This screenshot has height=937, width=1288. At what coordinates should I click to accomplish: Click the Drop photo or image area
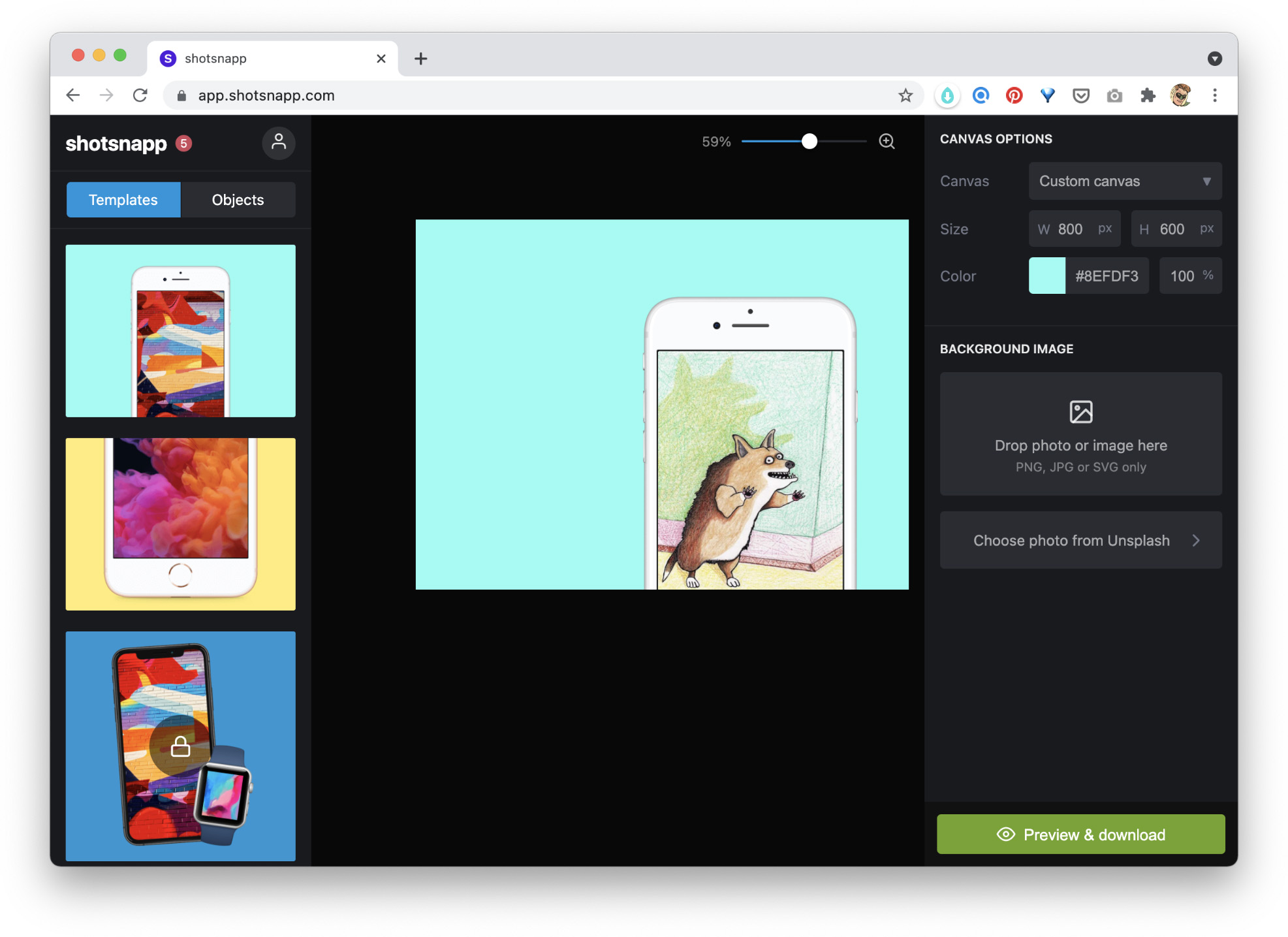point(1081,434)
